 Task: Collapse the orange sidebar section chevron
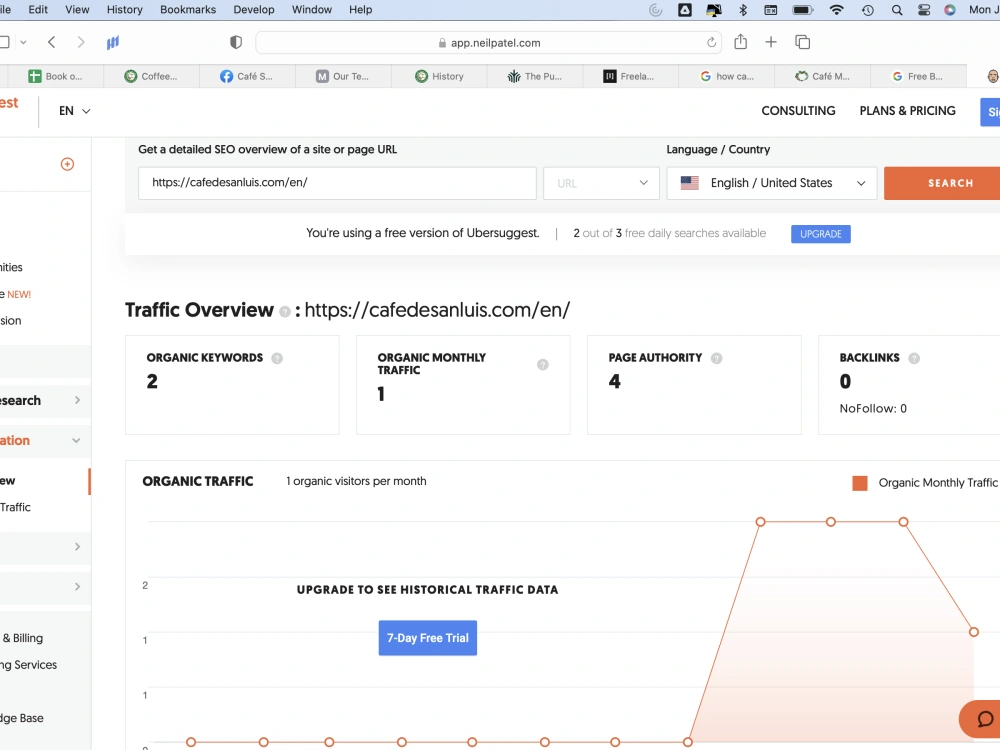pos(77,441)
